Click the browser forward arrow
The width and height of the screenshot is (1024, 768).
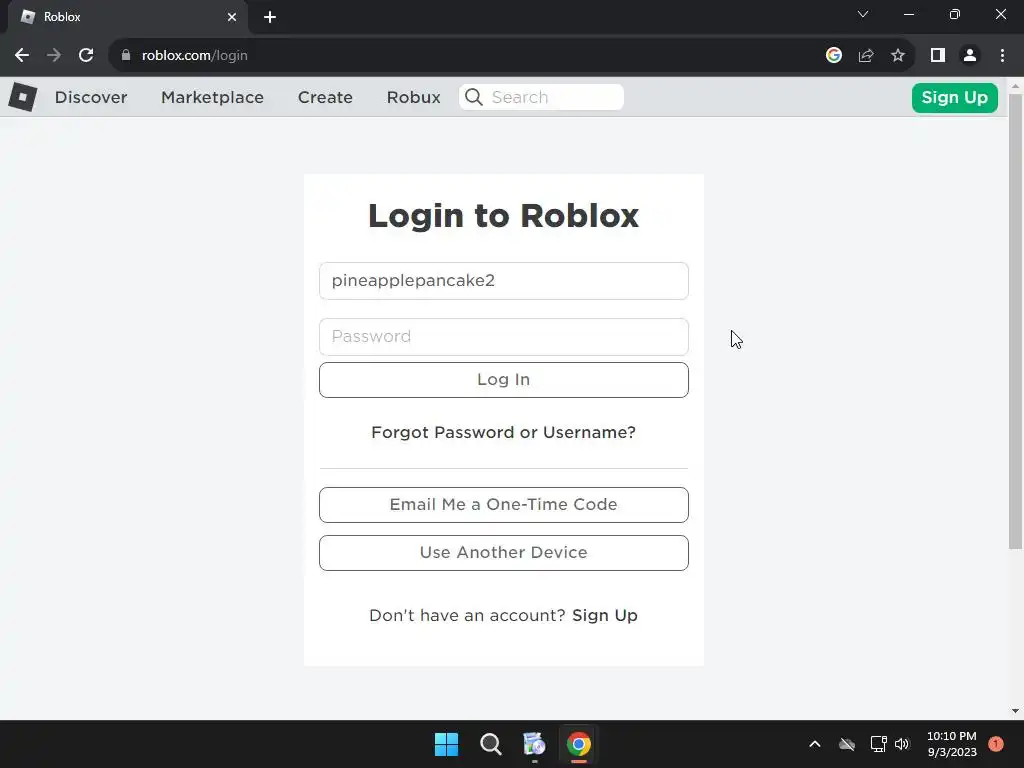(x=54, y=56)
